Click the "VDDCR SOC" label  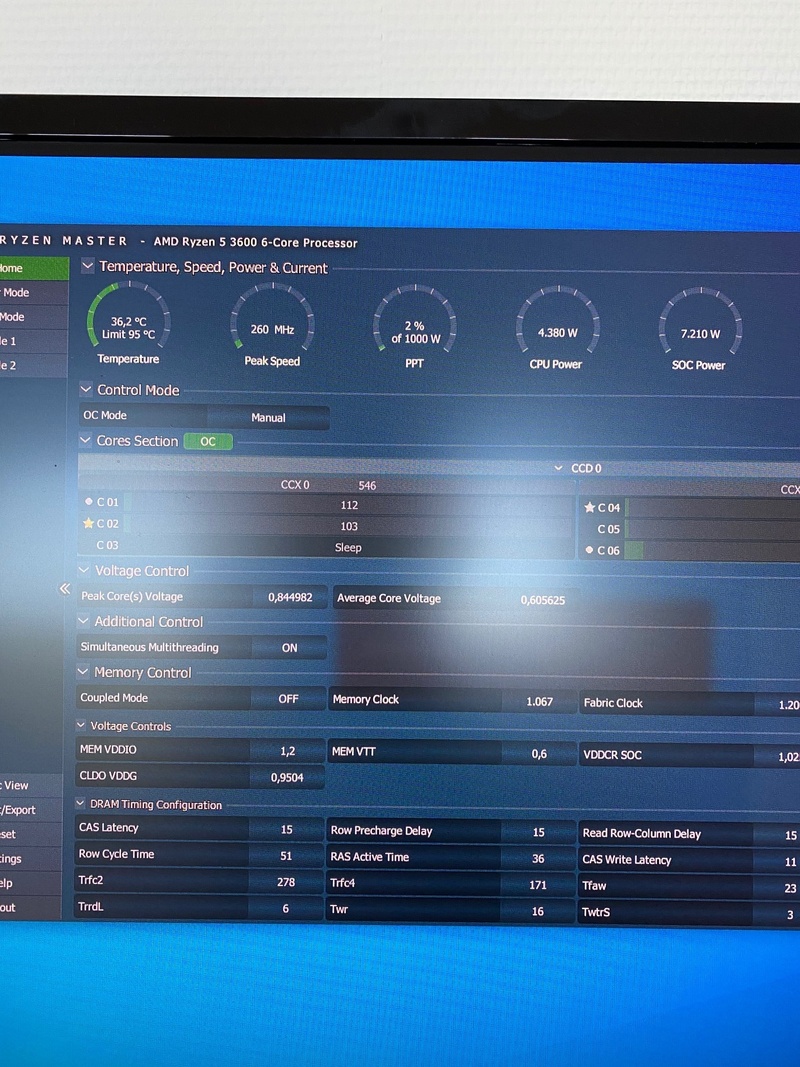tap(612, 755)
